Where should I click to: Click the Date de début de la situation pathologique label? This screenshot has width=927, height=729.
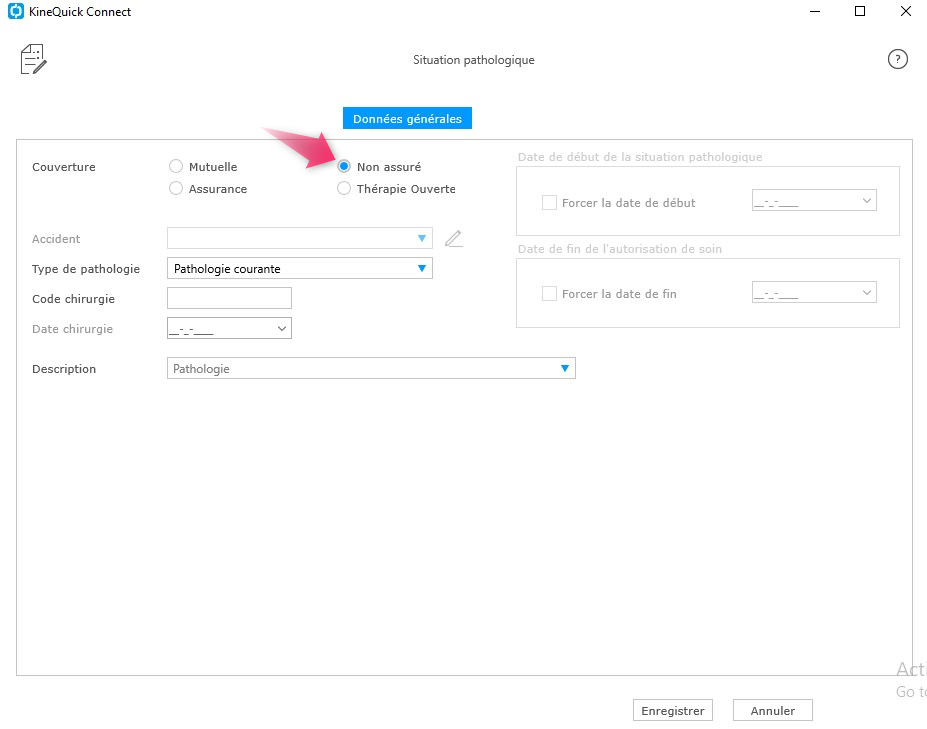click(x=640, y=157)
